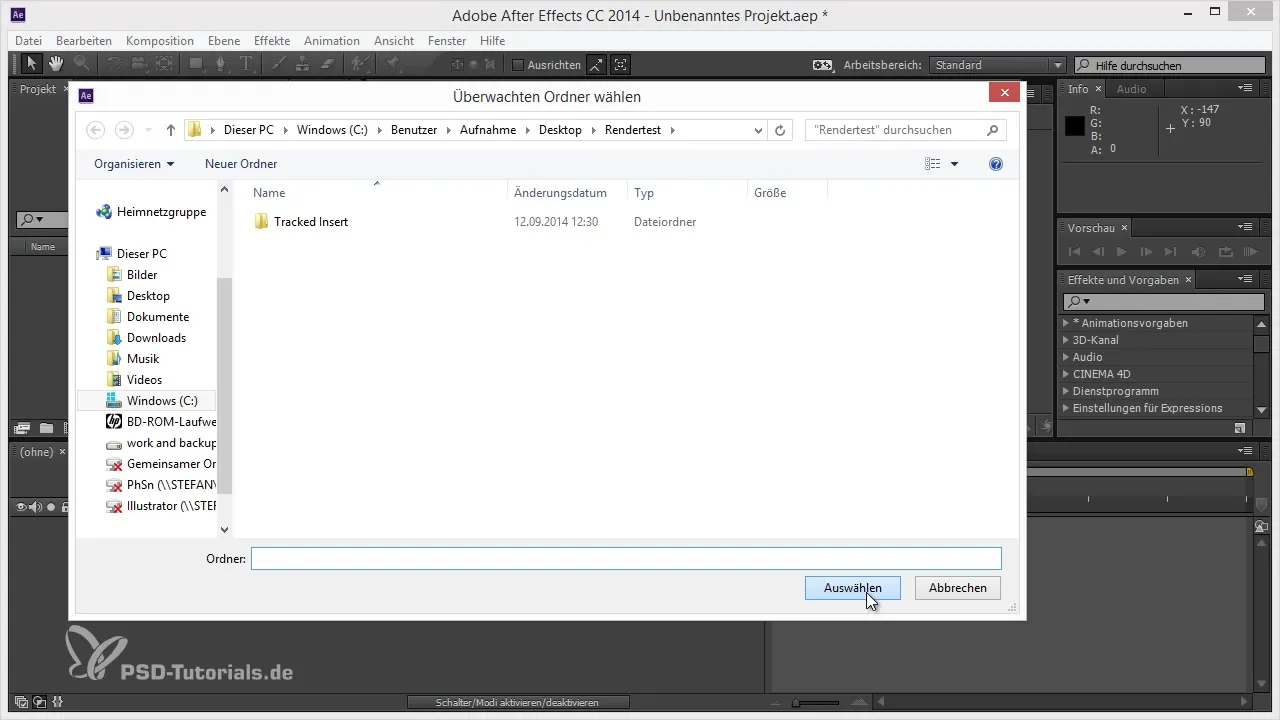This screenshot has width=1280, height=720.
Task: Open the Fenster menu
Action: click(447, 41)
